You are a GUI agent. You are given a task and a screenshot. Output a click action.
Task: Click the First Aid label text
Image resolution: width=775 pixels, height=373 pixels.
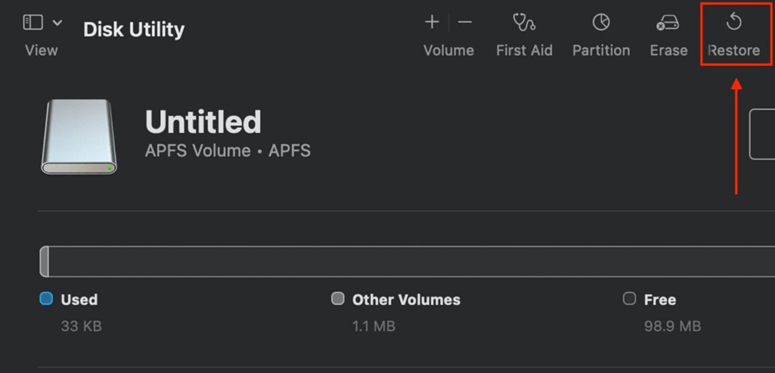coord(524,50)
